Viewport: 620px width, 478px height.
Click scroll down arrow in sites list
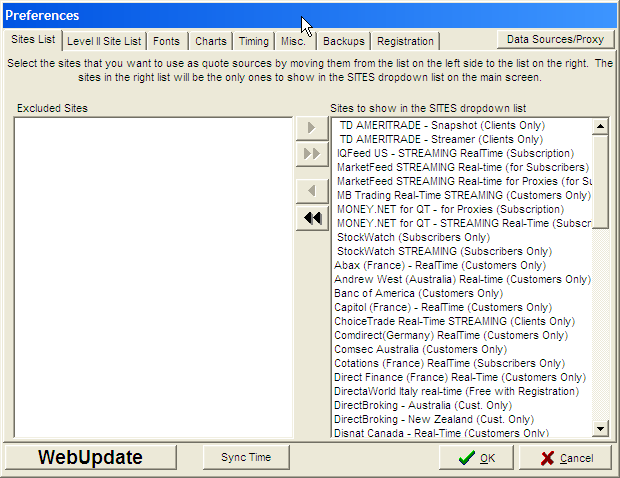tap(600, 428)
